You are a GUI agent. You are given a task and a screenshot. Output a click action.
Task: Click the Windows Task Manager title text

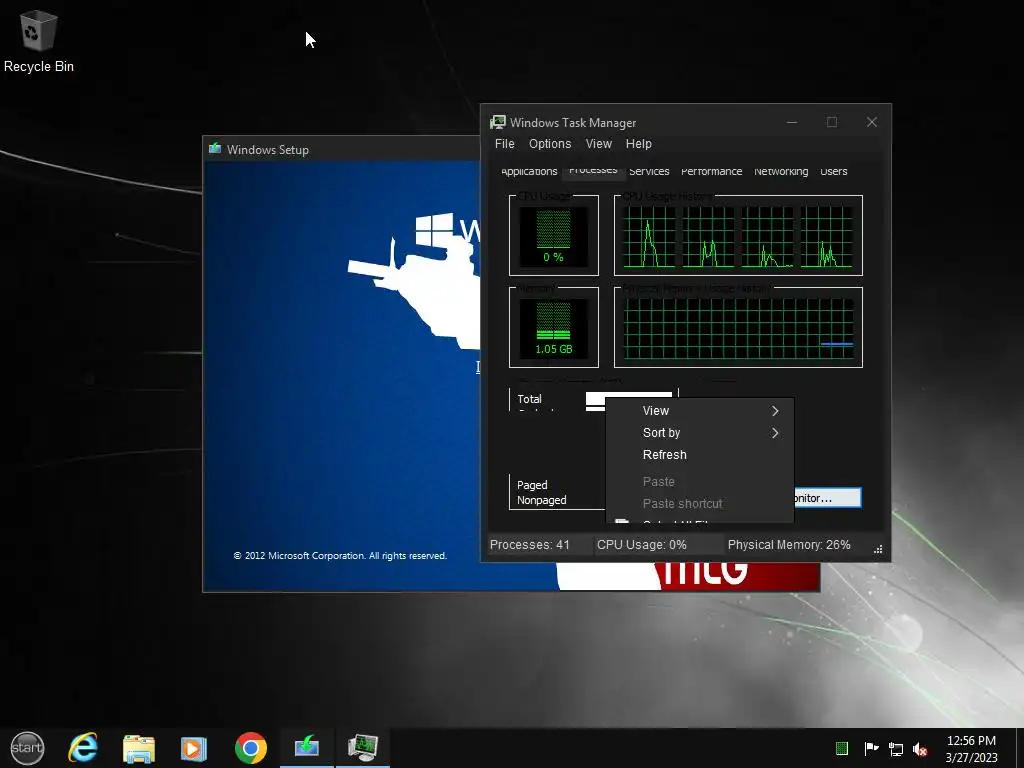(573, 123)
